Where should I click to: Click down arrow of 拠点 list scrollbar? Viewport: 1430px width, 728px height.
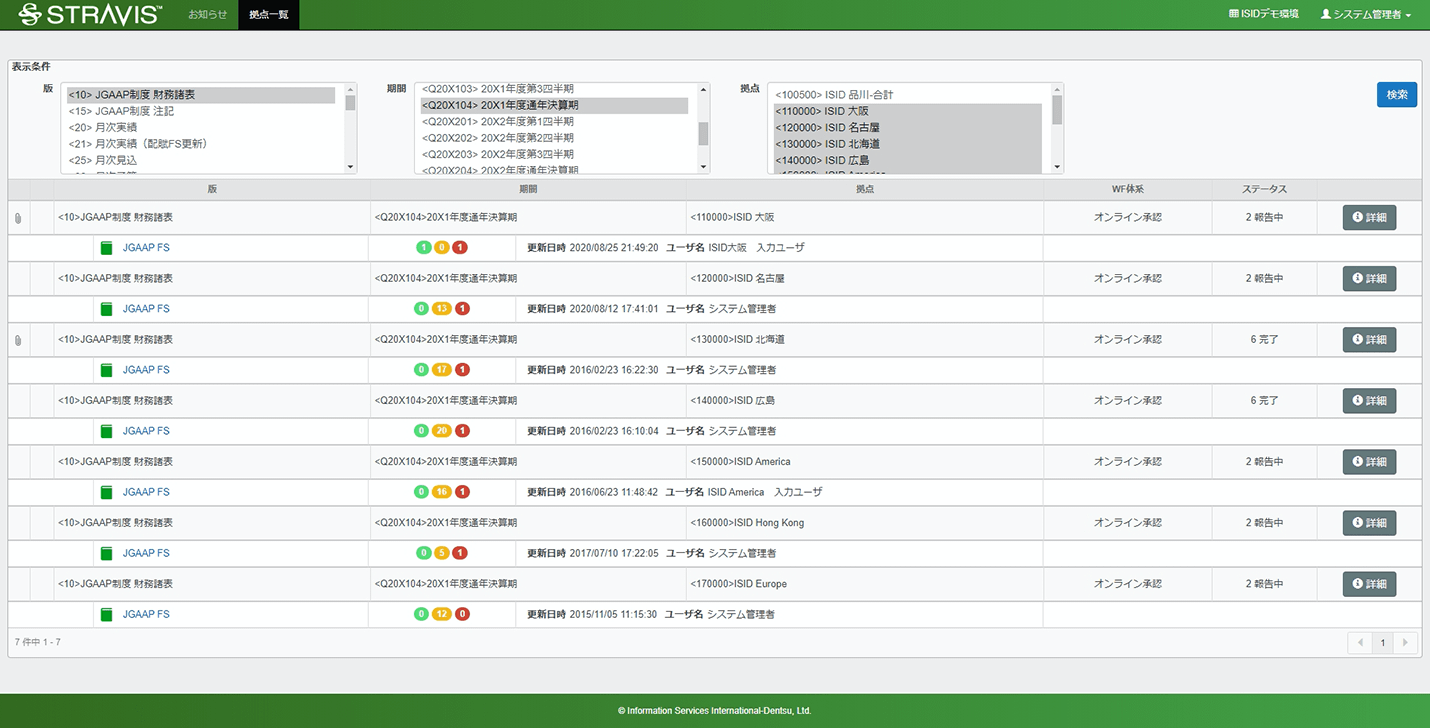coord(1057,167)
